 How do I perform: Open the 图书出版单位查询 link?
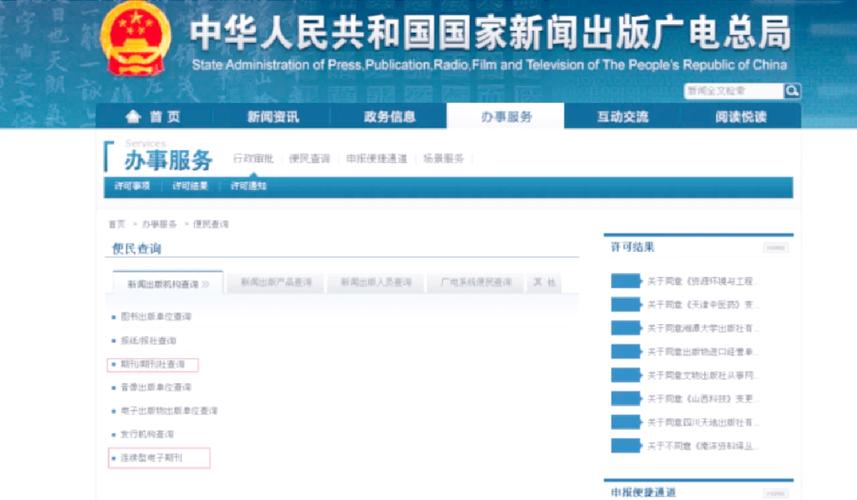tap(156, 316)
